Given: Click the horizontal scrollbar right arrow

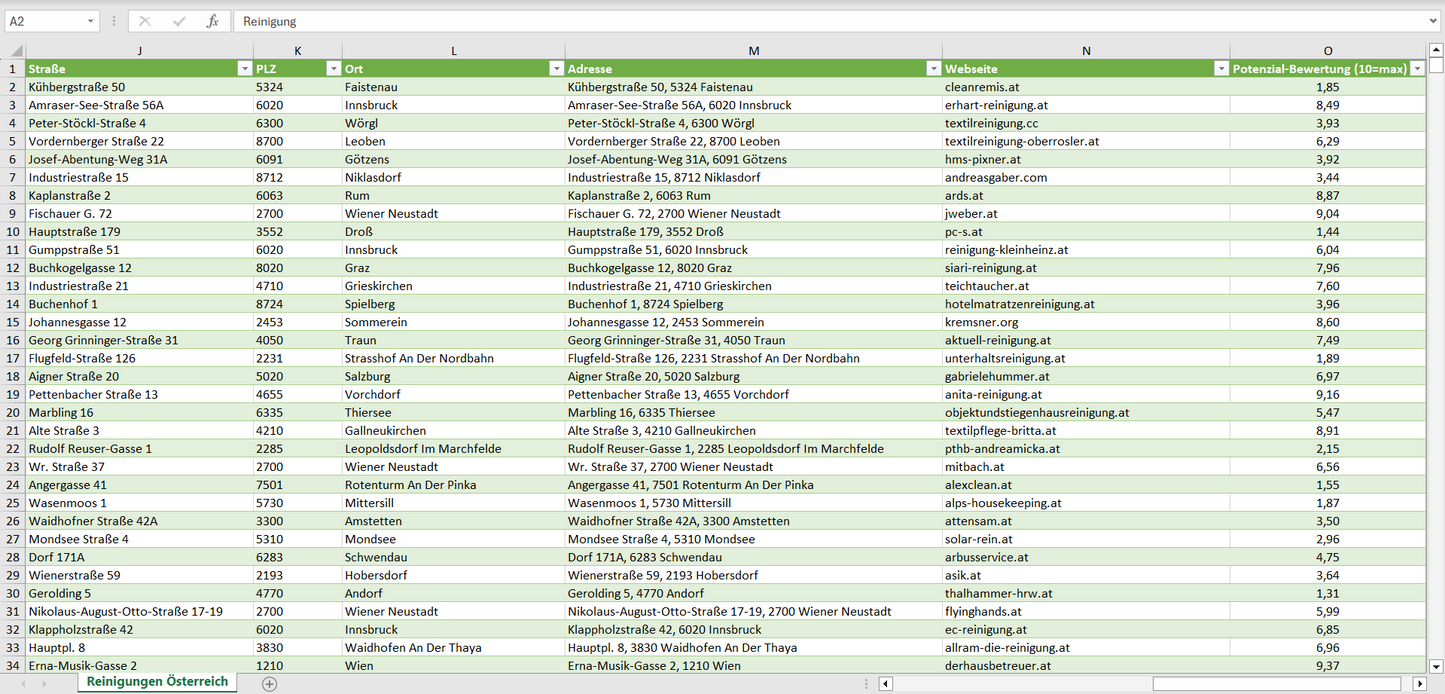Looking at the screenshot, I should 1418,684.
